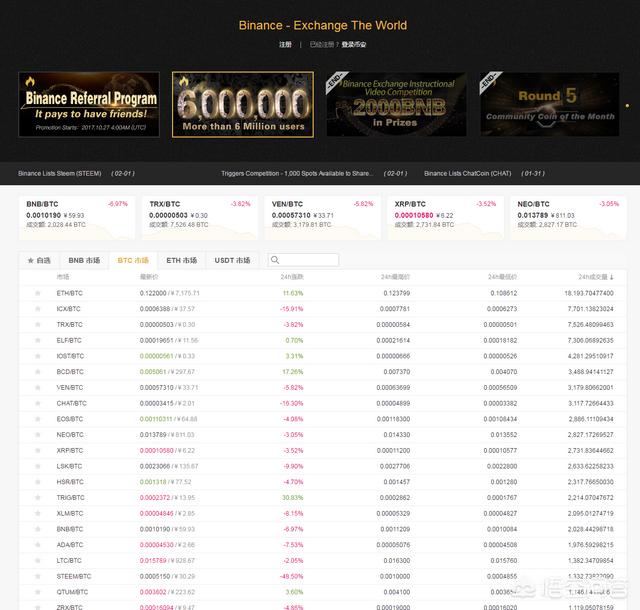
Task: Click the register link in header
Action: click(285, 45)
